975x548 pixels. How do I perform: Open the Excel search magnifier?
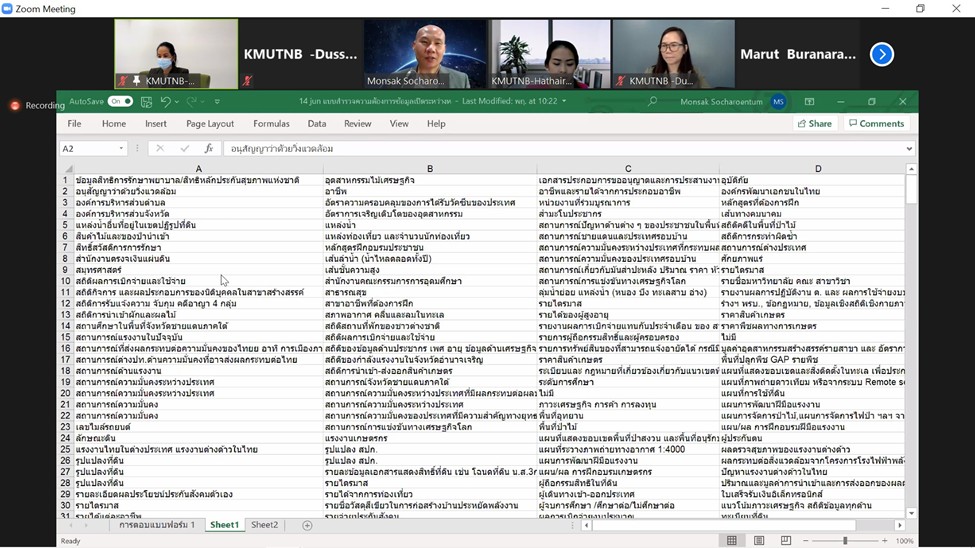(x=653, y=101)
